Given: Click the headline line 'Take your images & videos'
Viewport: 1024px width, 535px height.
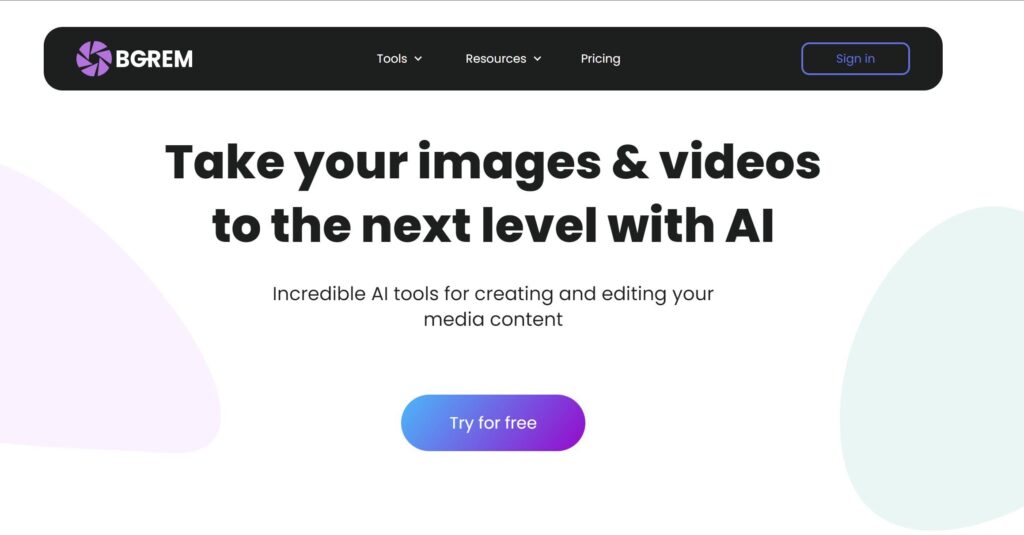Looking at the screenshot, I should 493,163.
